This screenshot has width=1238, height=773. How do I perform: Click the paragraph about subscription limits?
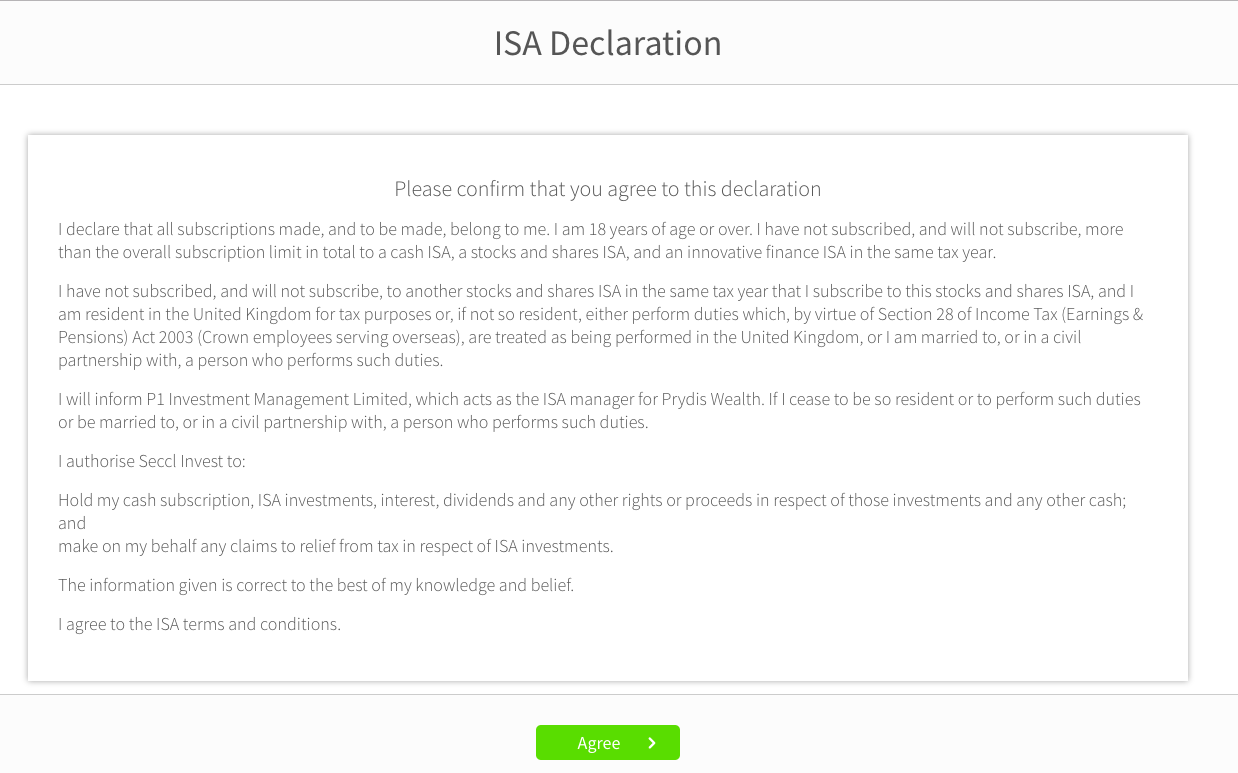click(x=590, y=240)
